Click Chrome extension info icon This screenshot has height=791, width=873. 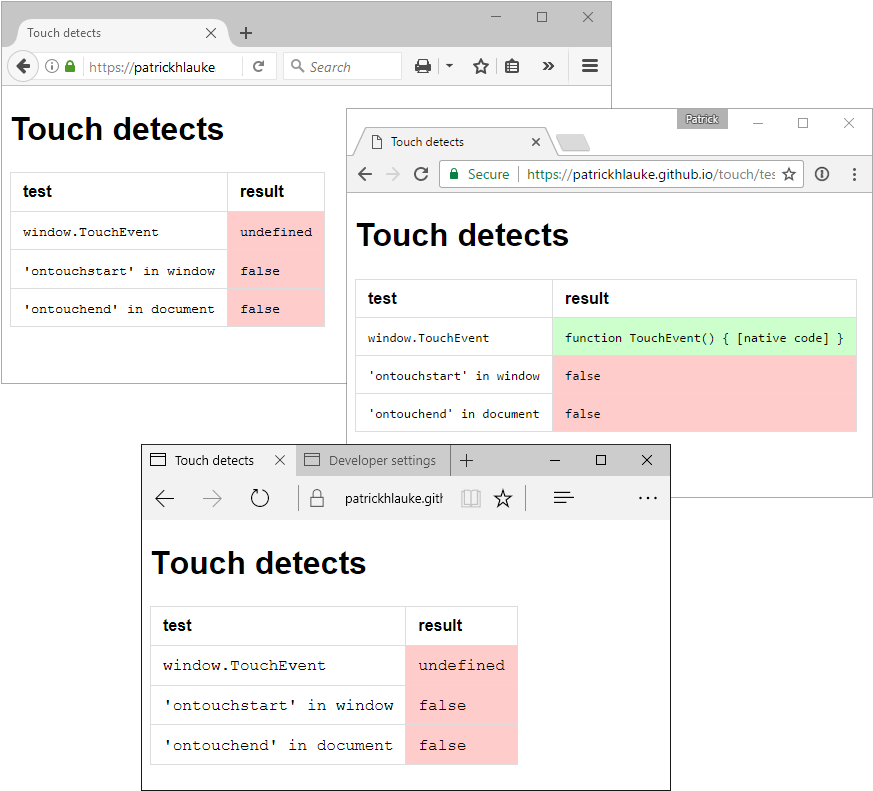pyautogui.click(x=822, y=174)
